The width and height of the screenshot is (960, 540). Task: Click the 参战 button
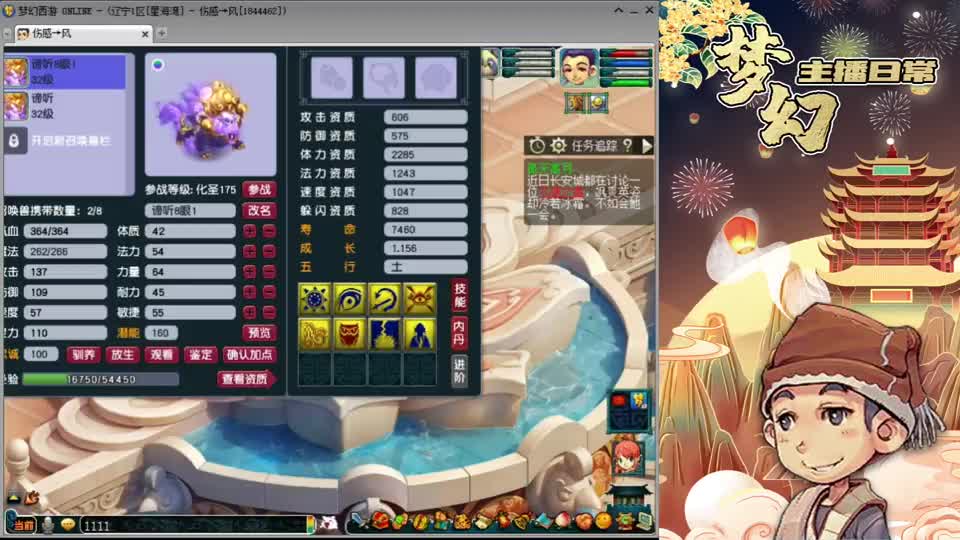(259, 190)
